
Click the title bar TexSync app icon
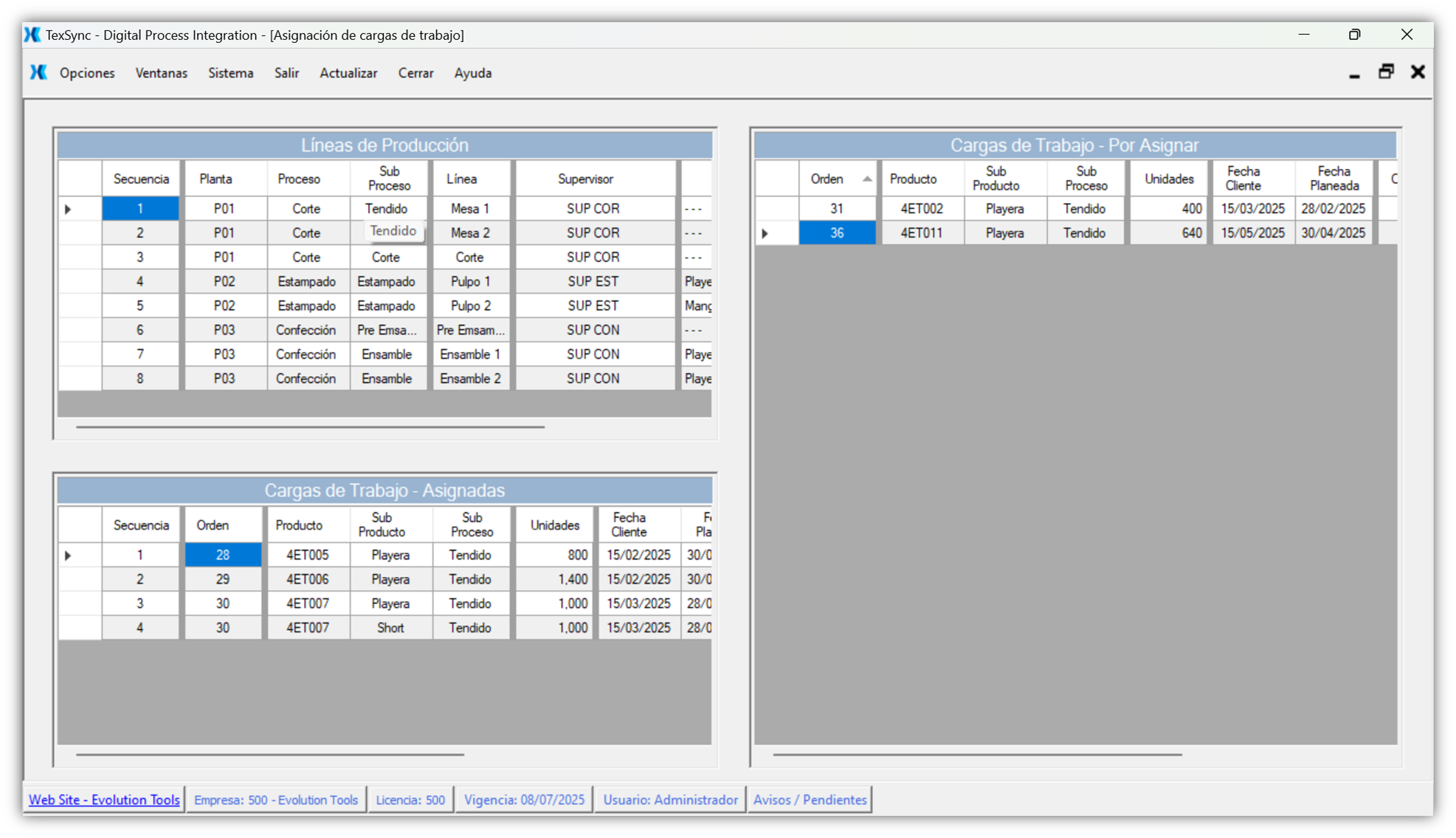pyautogui.click(x=32, y=35)
